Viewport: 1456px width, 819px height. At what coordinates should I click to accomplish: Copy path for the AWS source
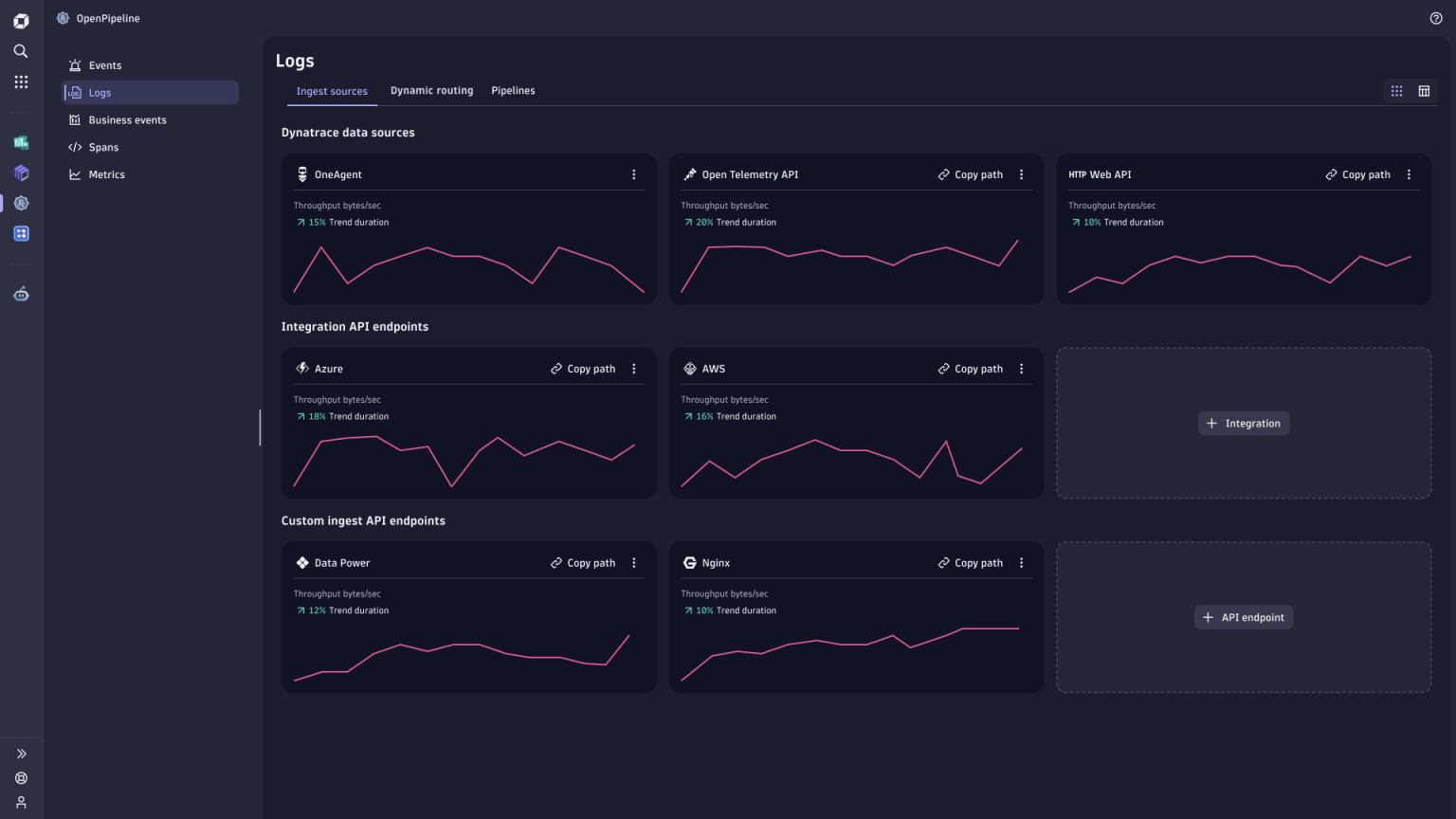point(971,368)
